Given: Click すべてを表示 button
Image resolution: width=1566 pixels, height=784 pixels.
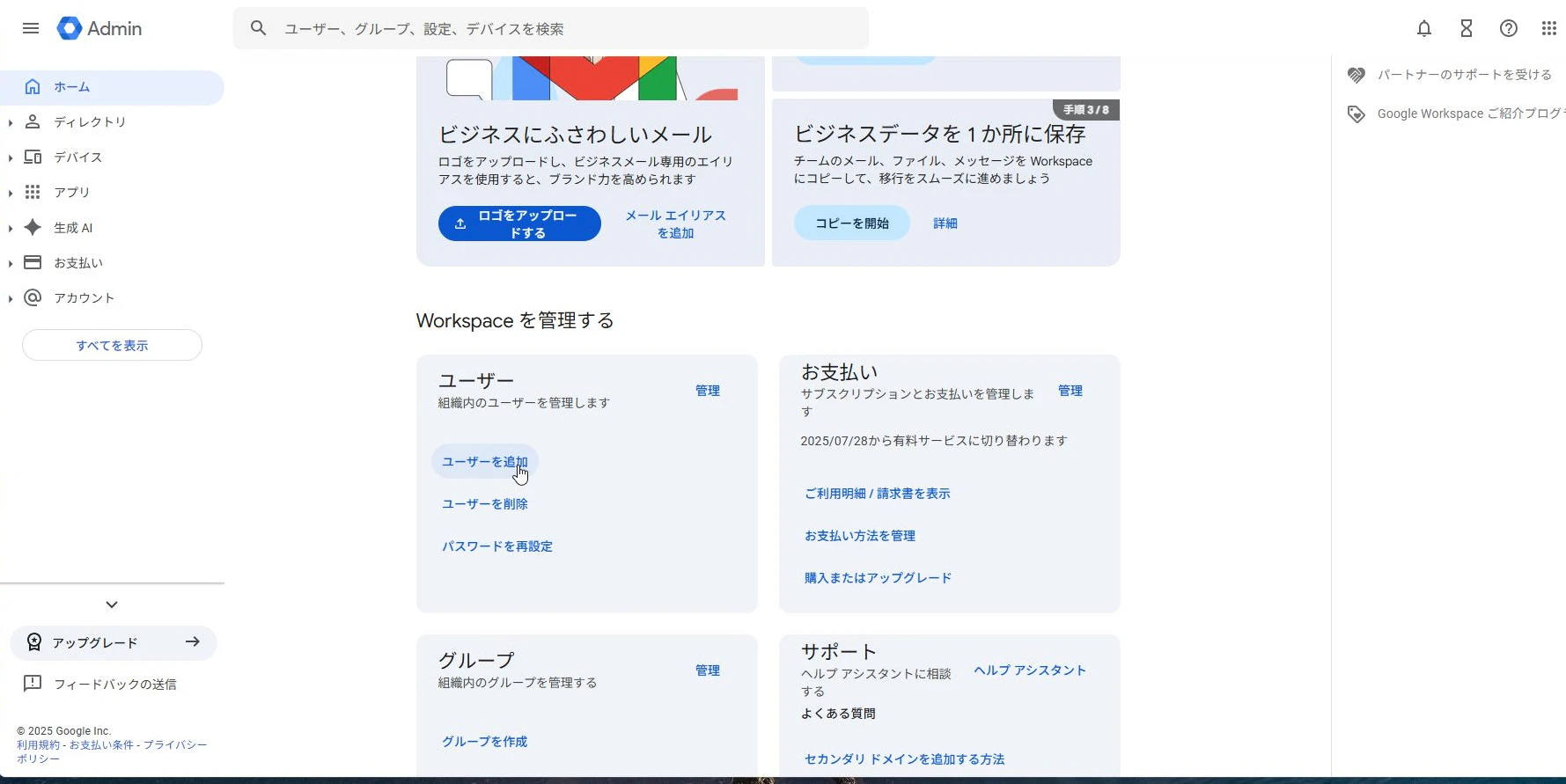Looking at the screenshot, I should click(x=112, y=345).
